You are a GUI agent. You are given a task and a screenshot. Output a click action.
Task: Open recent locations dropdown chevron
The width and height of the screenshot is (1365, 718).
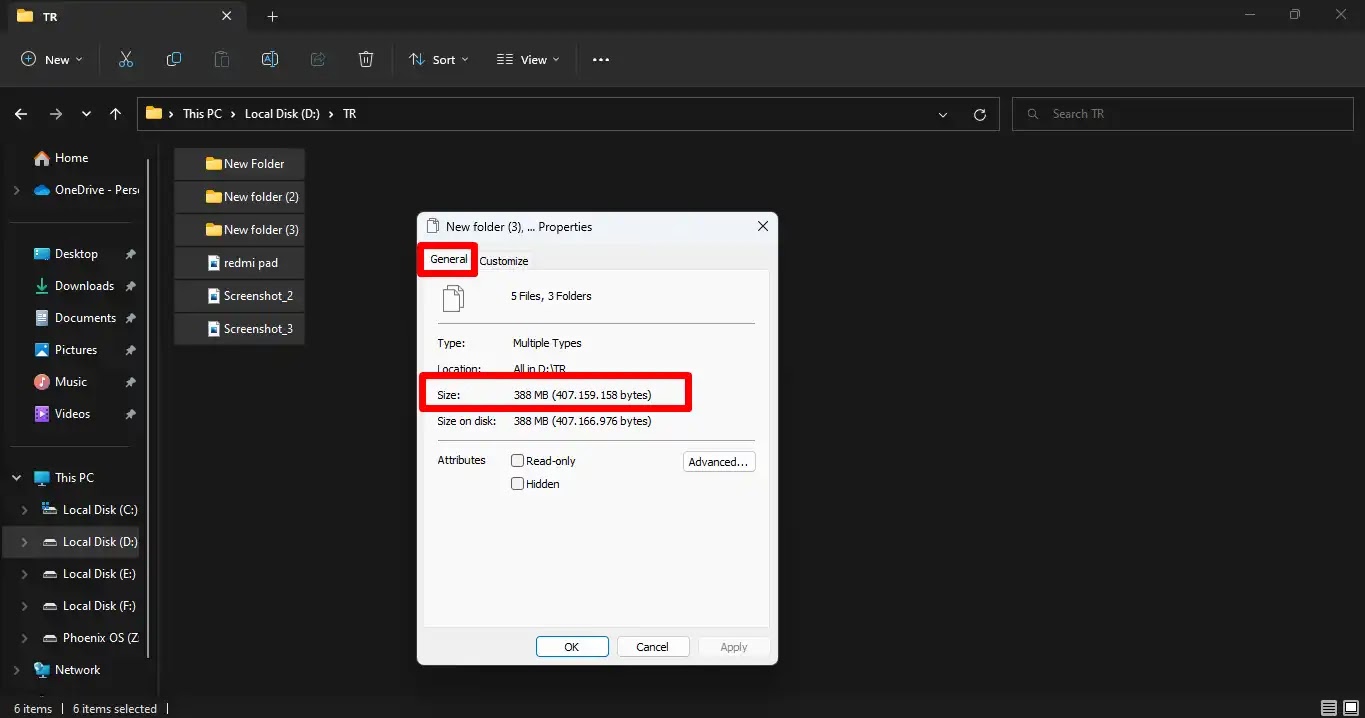coord(86,114)
